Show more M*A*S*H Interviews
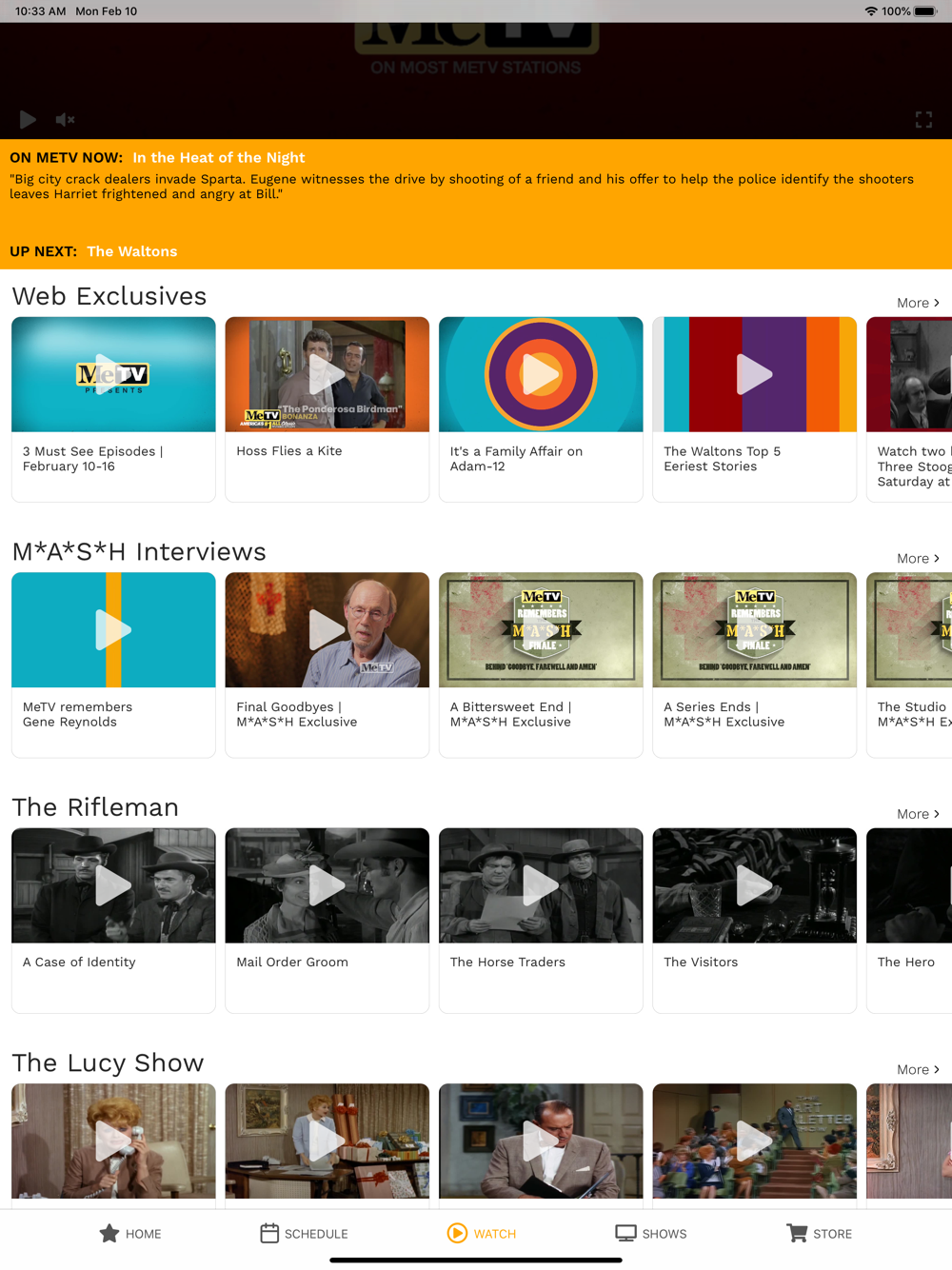952x1270 pixels. point(918,558)
